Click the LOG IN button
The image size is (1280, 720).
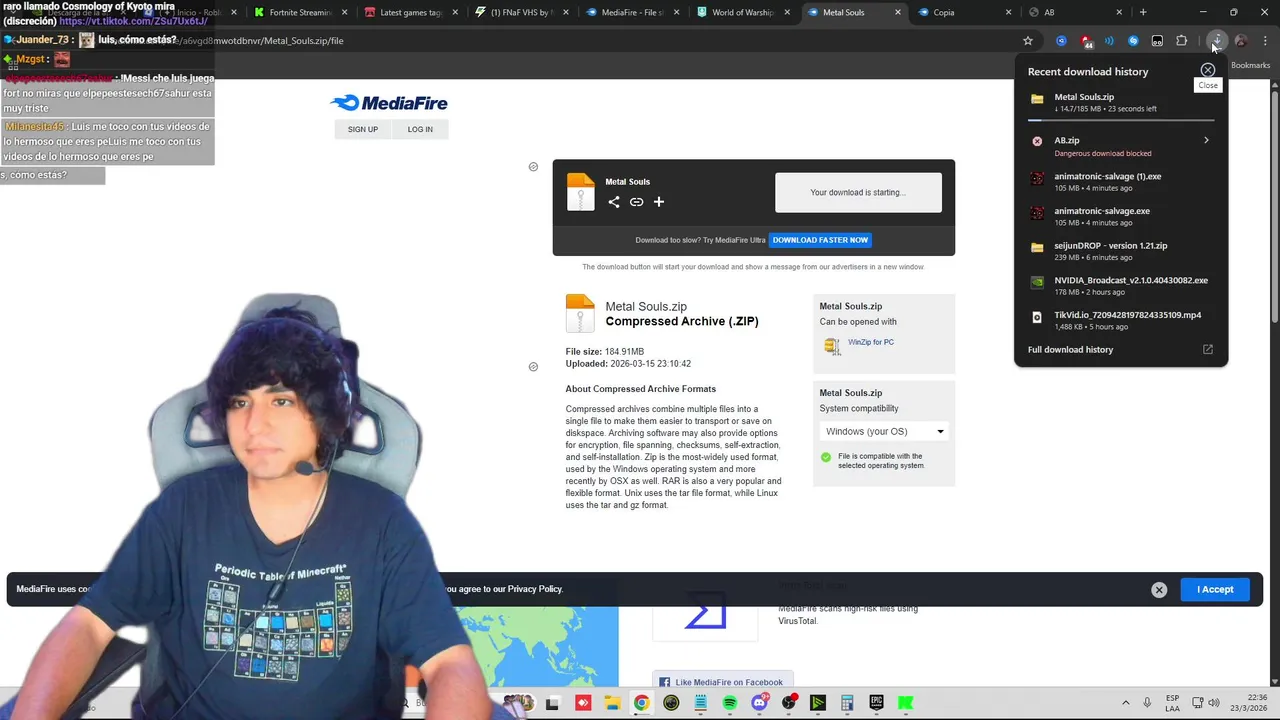click(420, 129)
